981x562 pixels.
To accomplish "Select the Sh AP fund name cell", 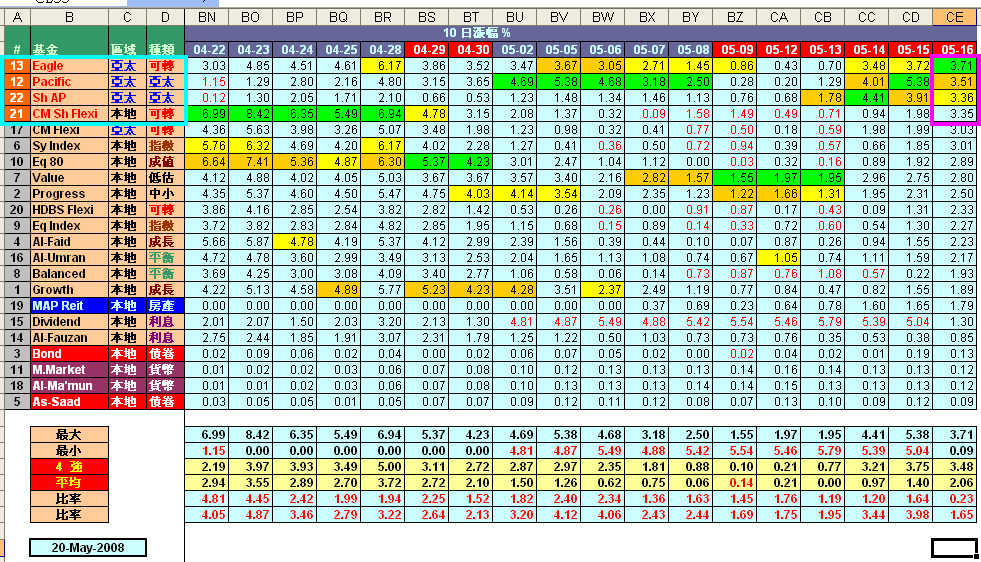I will 69,98.
